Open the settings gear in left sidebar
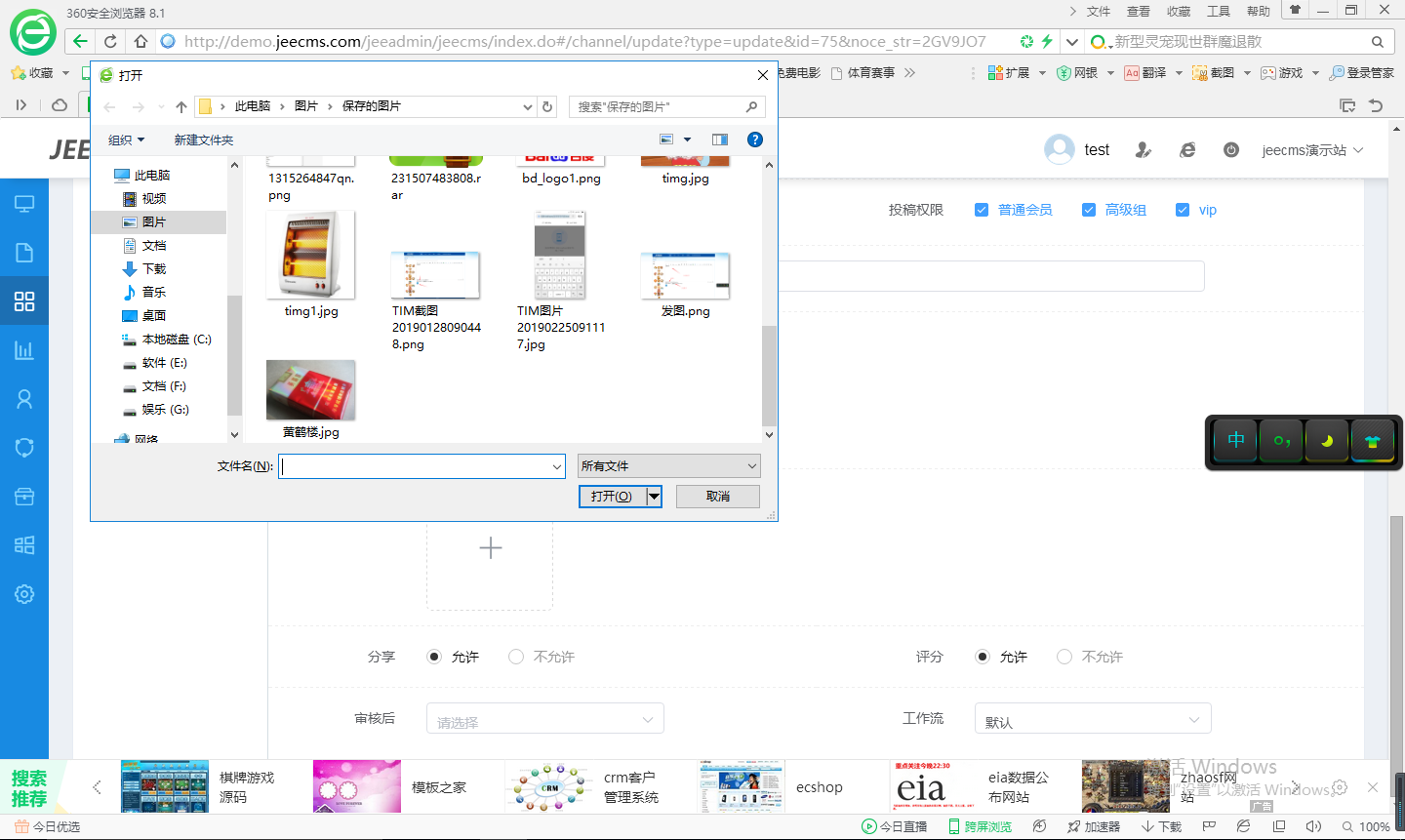Viewport: 1405px width, 840px height. (24, 594)
